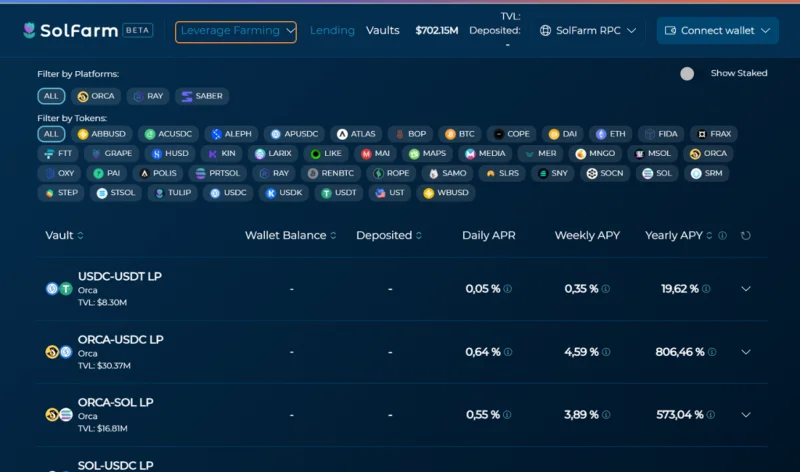Click the LIKE token icon

[315, 154]
